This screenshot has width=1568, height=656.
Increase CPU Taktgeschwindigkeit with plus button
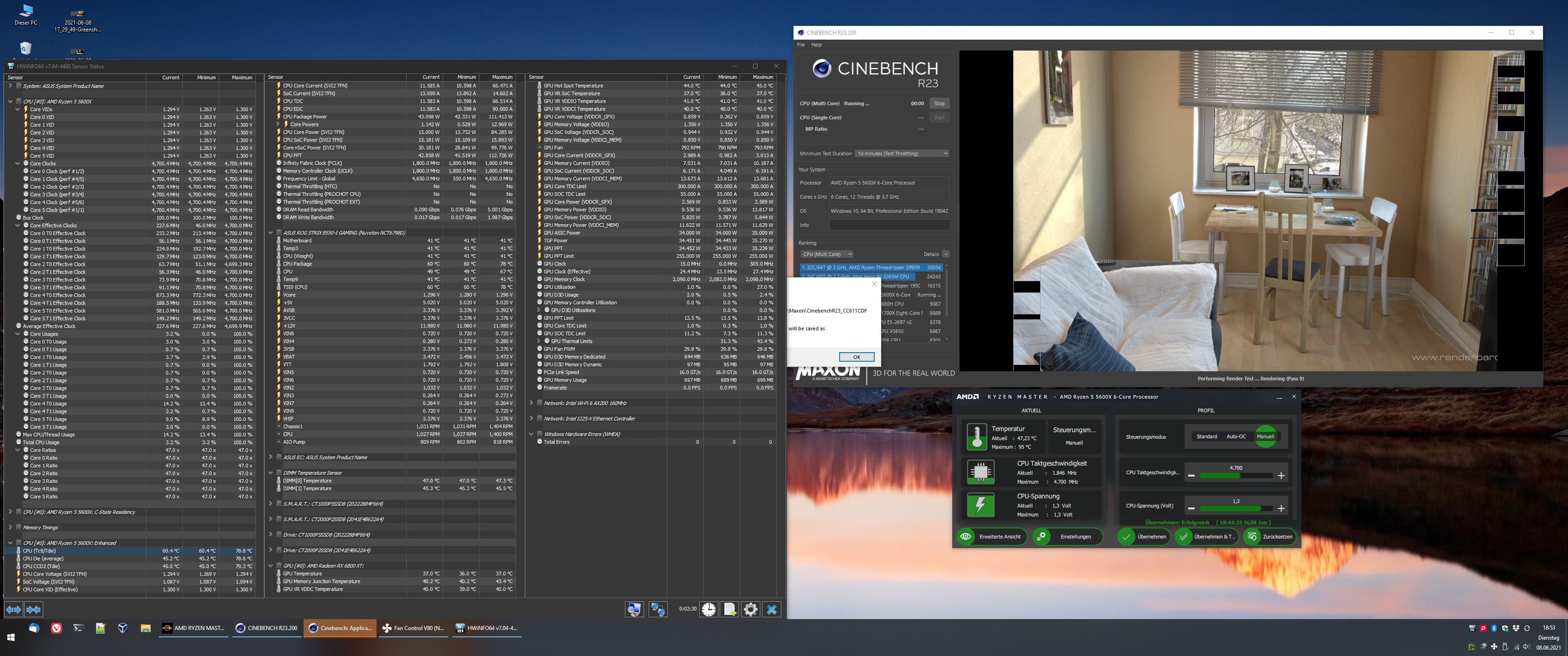pos(1281,476)
